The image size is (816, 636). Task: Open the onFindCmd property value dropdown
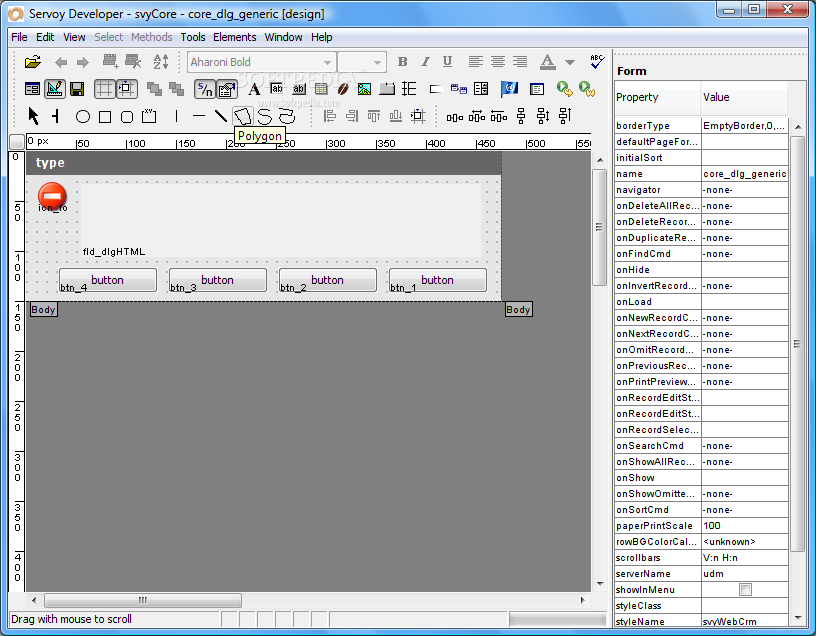point(744,254)
